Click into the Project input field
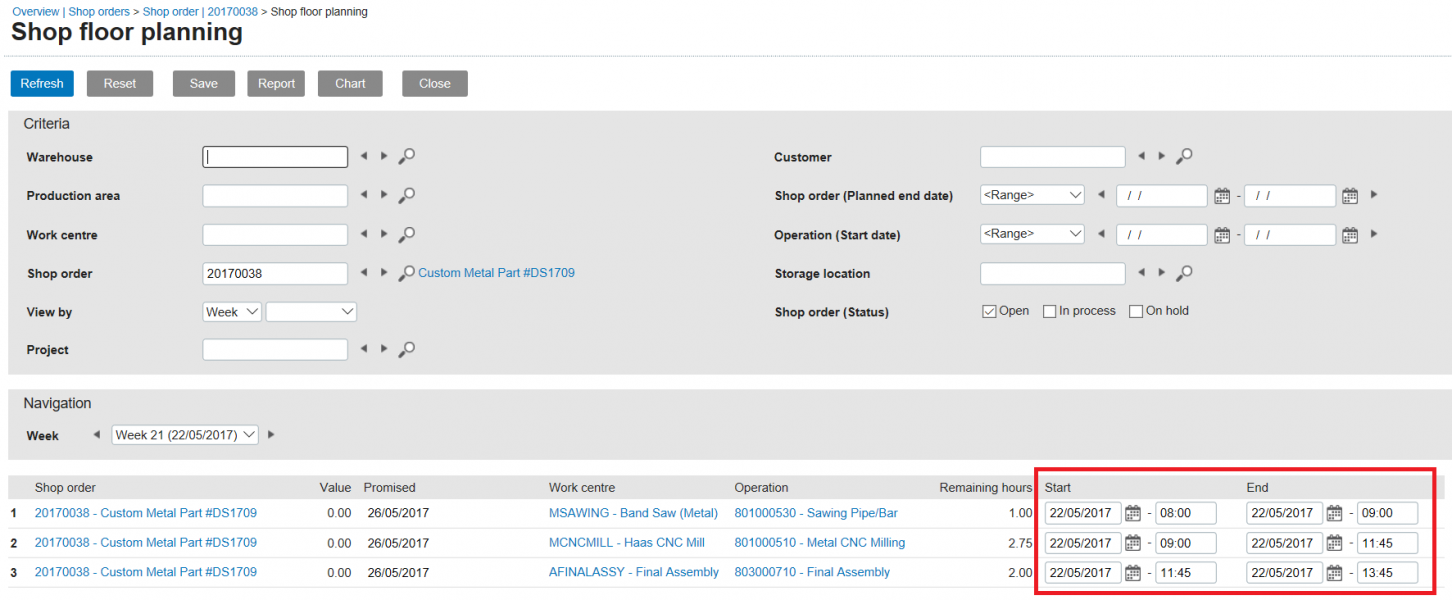1452x600 pixels. pyautogui.click(x=275, y=350)
